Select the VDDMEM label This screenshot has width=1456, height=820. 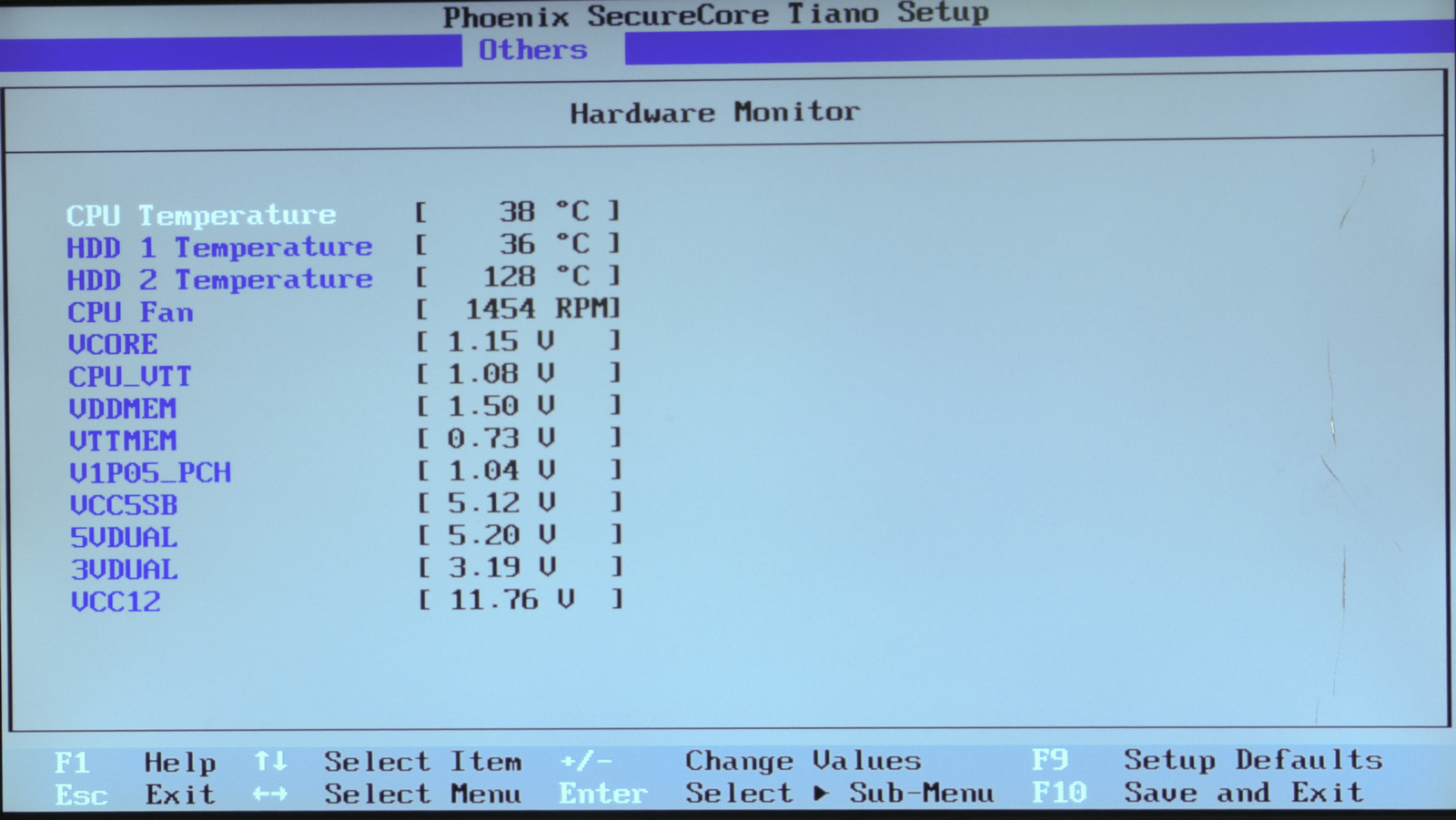coord(123,409)
